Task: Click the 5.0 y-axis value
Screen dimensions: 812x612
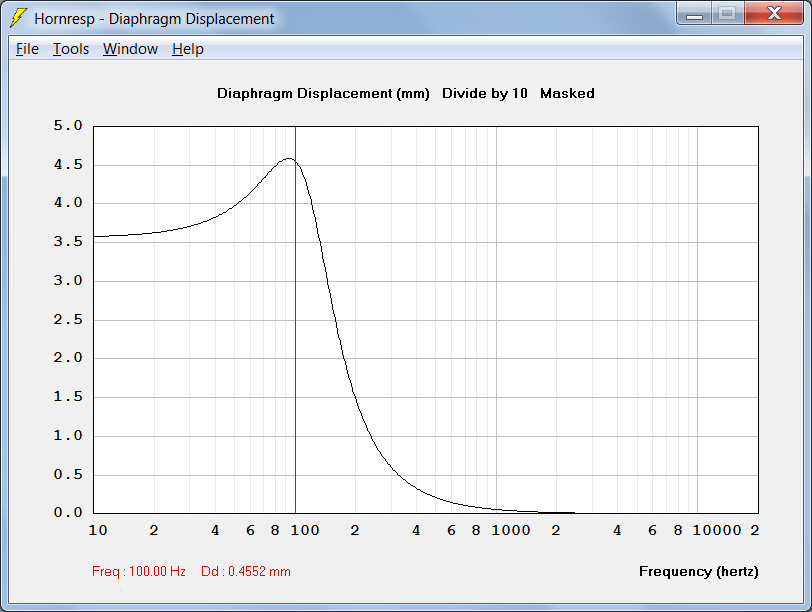Action: [x=68, y=126]
